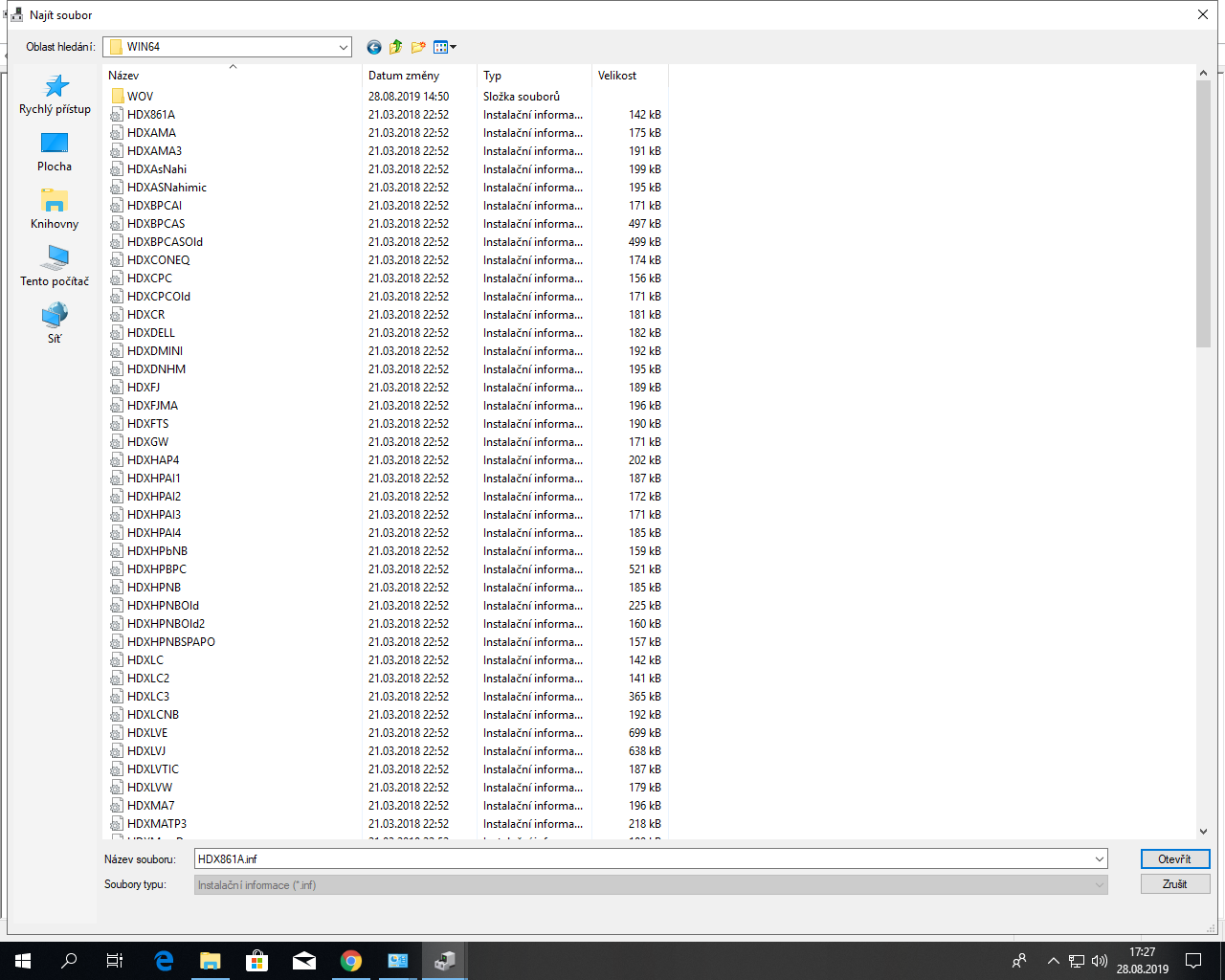1225x980 pixels.
Task: Select the WOV folder
Action: coord(140,97)
